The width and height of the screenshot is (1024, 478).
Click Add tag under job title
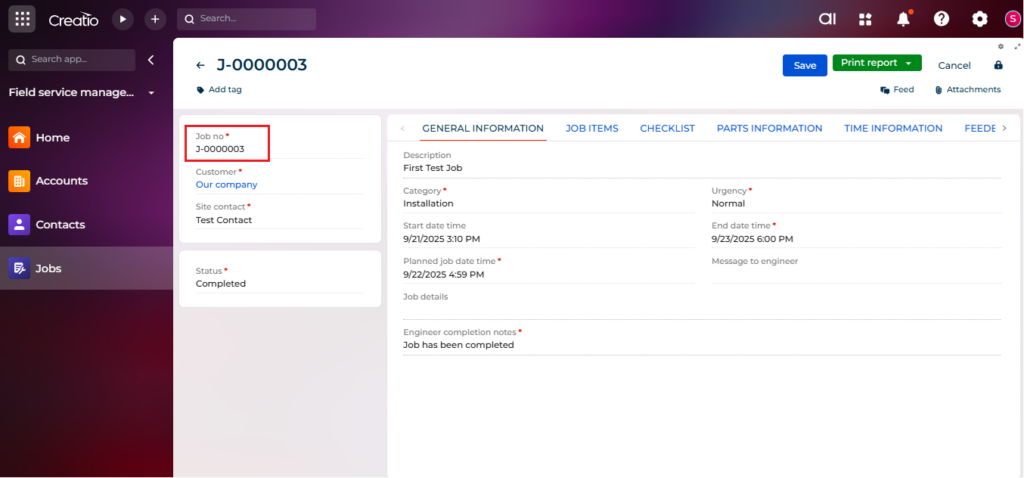tap(224, 90)
